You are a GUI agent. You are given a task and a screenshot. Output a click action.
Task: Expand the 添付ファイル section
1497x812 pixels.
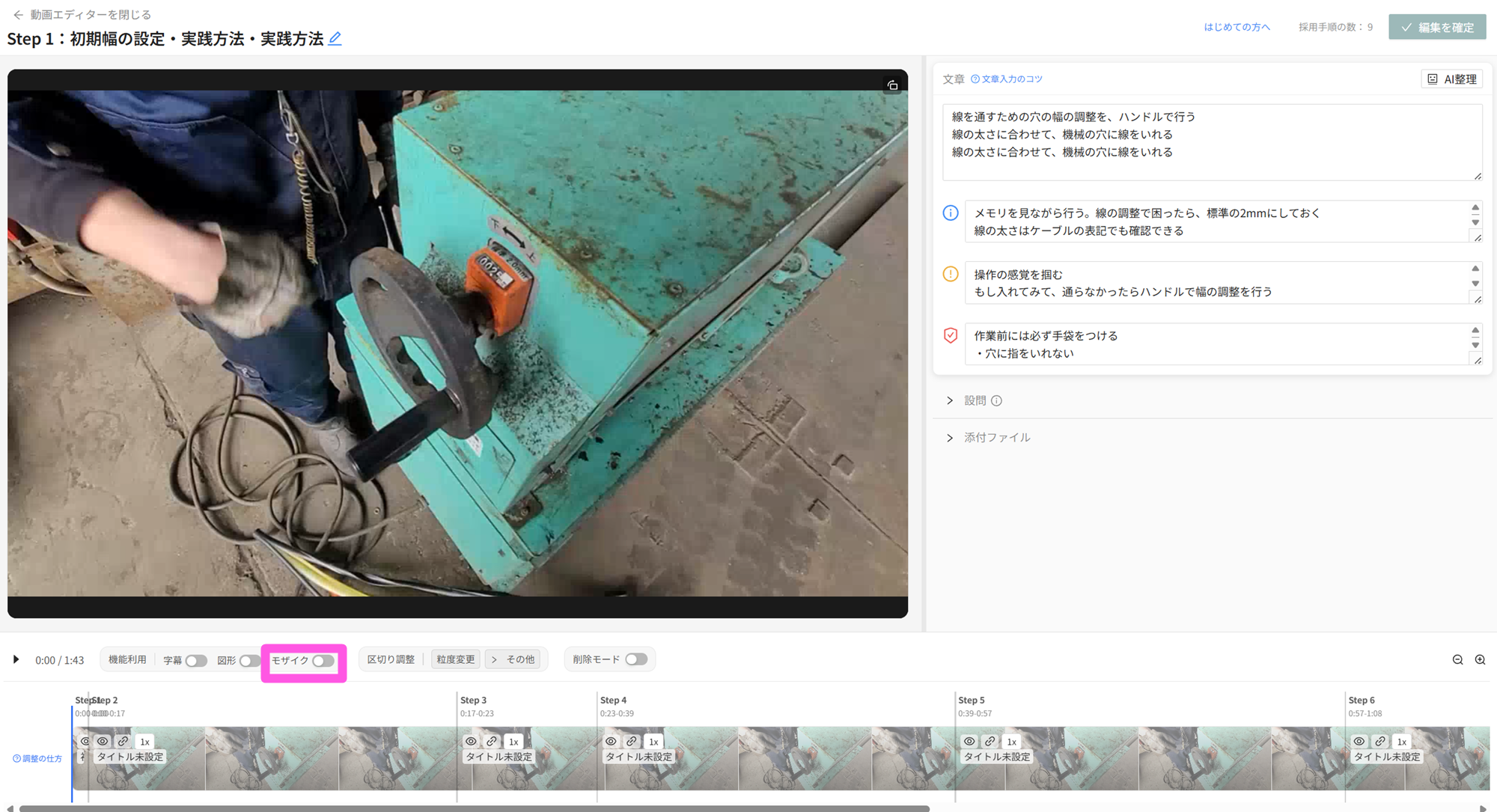(x=950, y=438)
